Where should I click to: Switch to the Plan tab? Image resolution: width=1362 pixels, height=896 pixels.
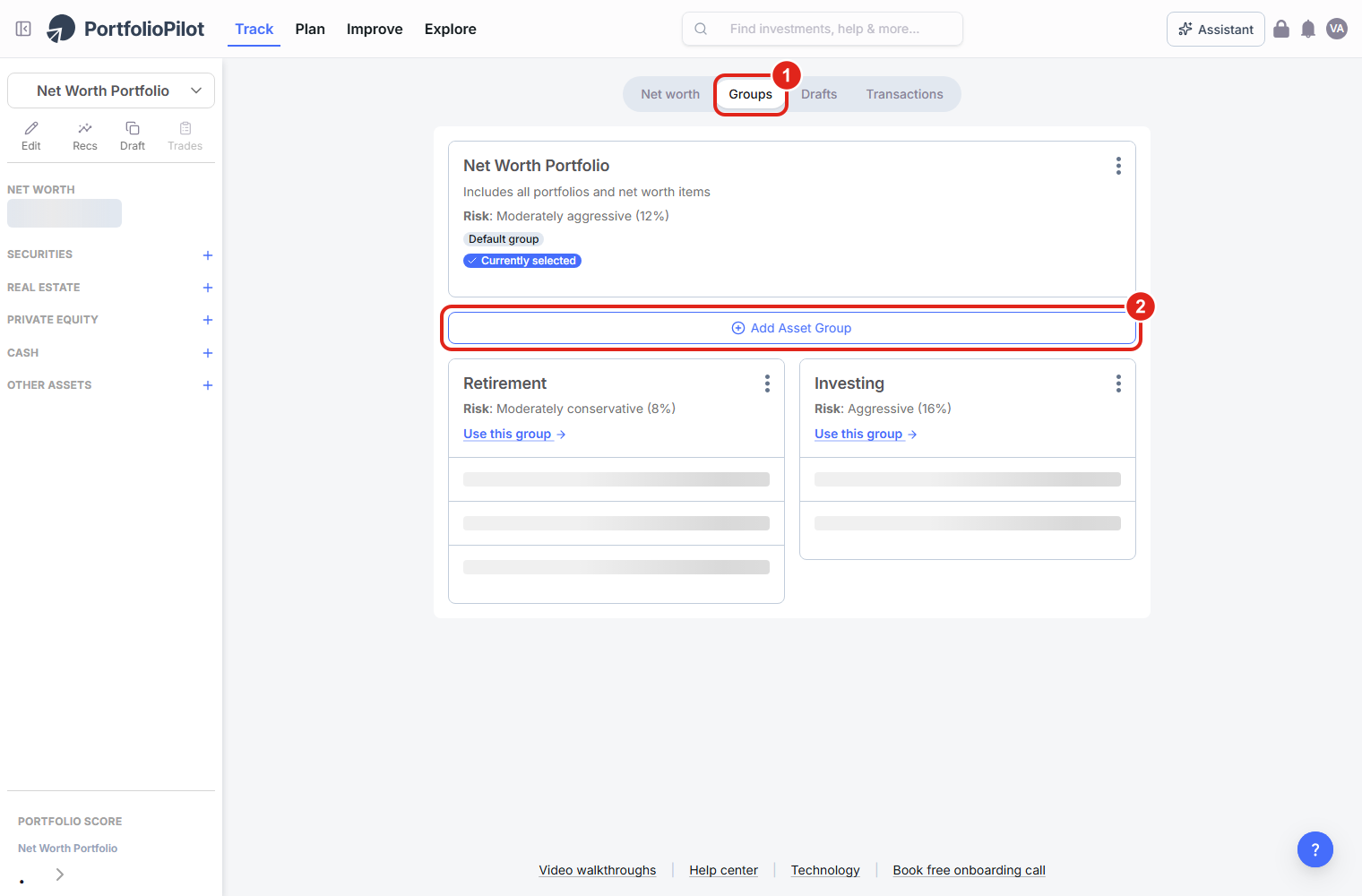pyautogui.click(x=310, y=29)
